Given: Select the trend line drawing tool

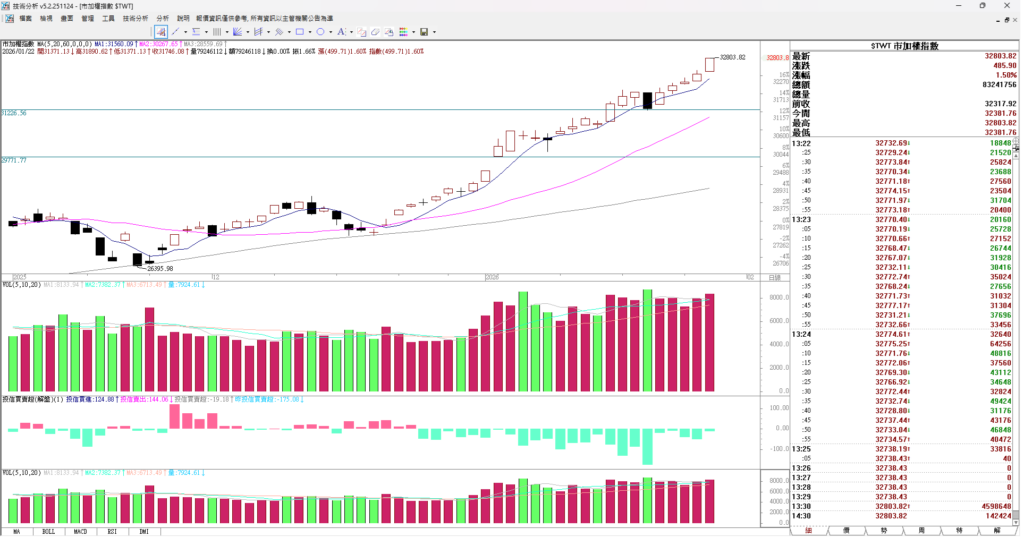Looking at the screenshot, I should (x=175, y=32).
